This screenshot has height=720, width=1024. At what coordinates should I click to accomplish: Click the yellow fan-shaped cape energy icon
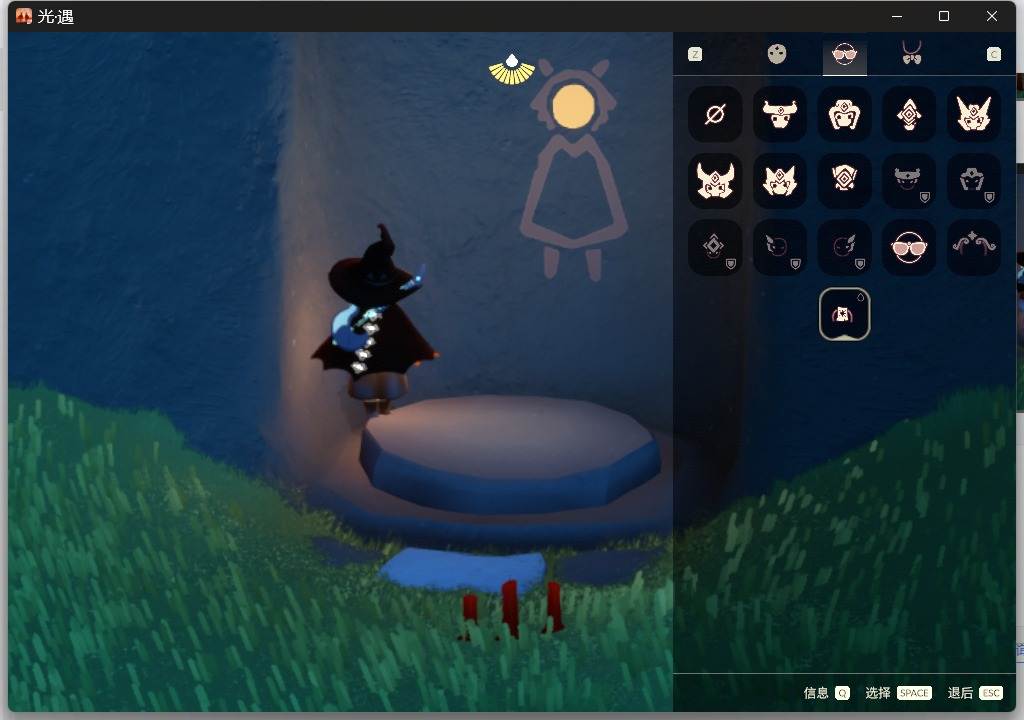point(512,70)
